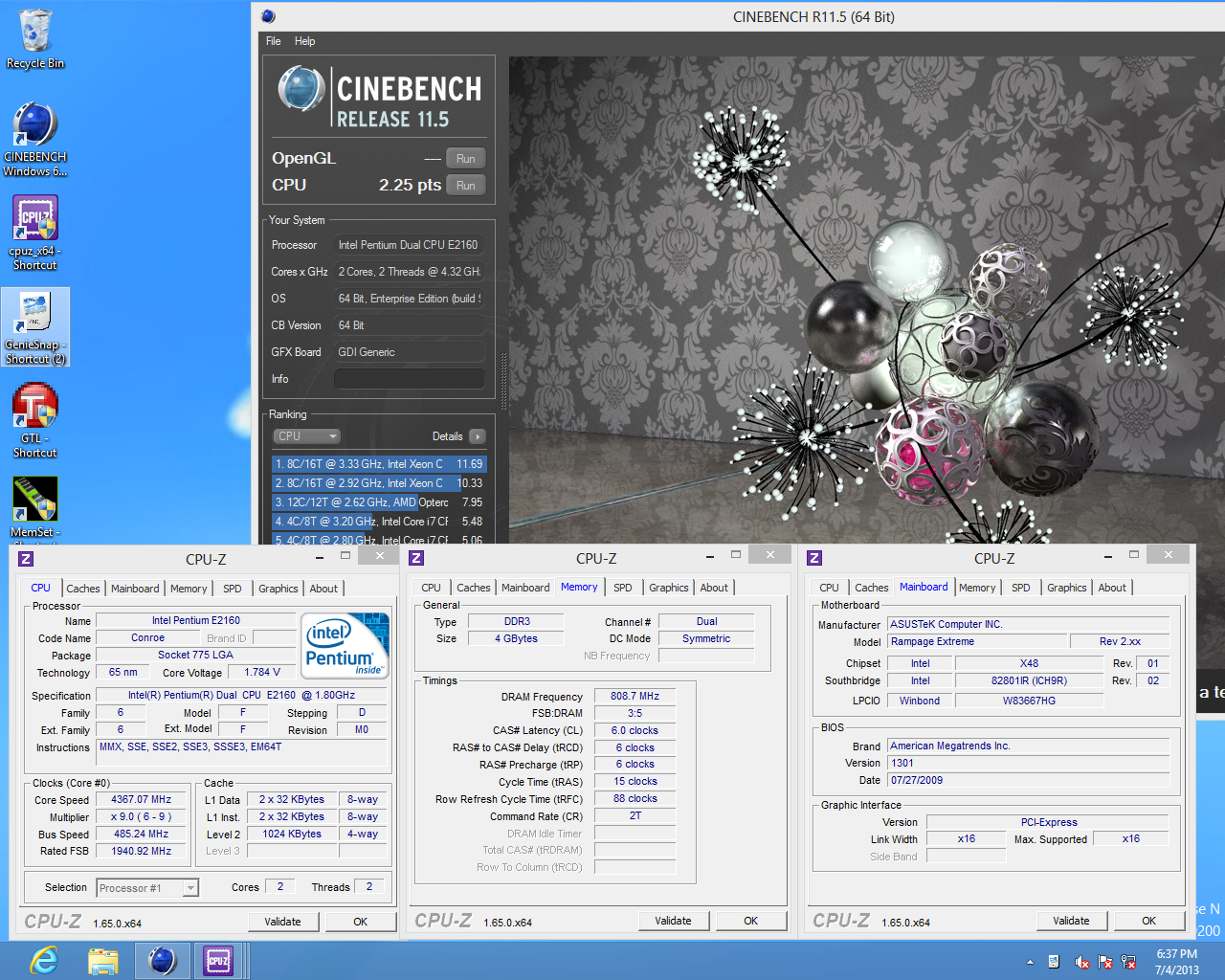
Task: Open the SPD tab in middle CPU-Z
Action: [x=622, y=588]
